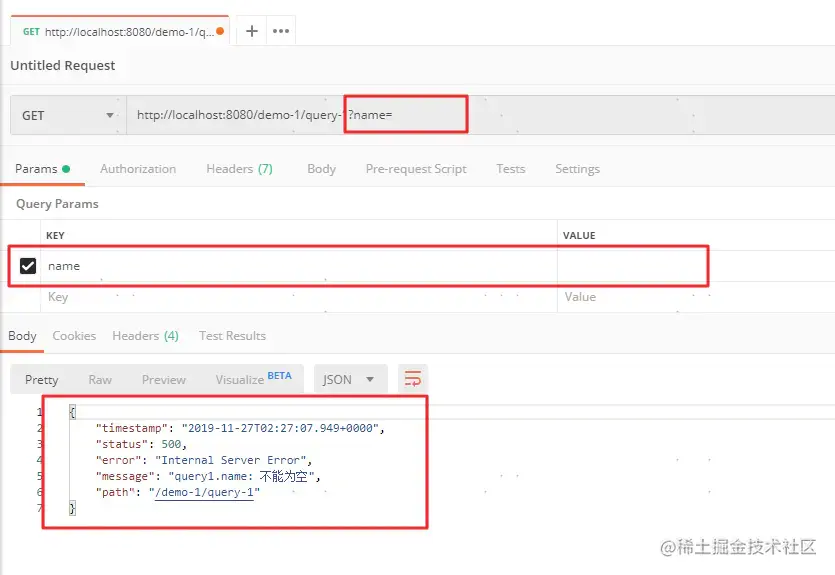The width and height of the screenshot is (835, 575).
Task: Open the response Cookies tab
Action: [74, 336]
